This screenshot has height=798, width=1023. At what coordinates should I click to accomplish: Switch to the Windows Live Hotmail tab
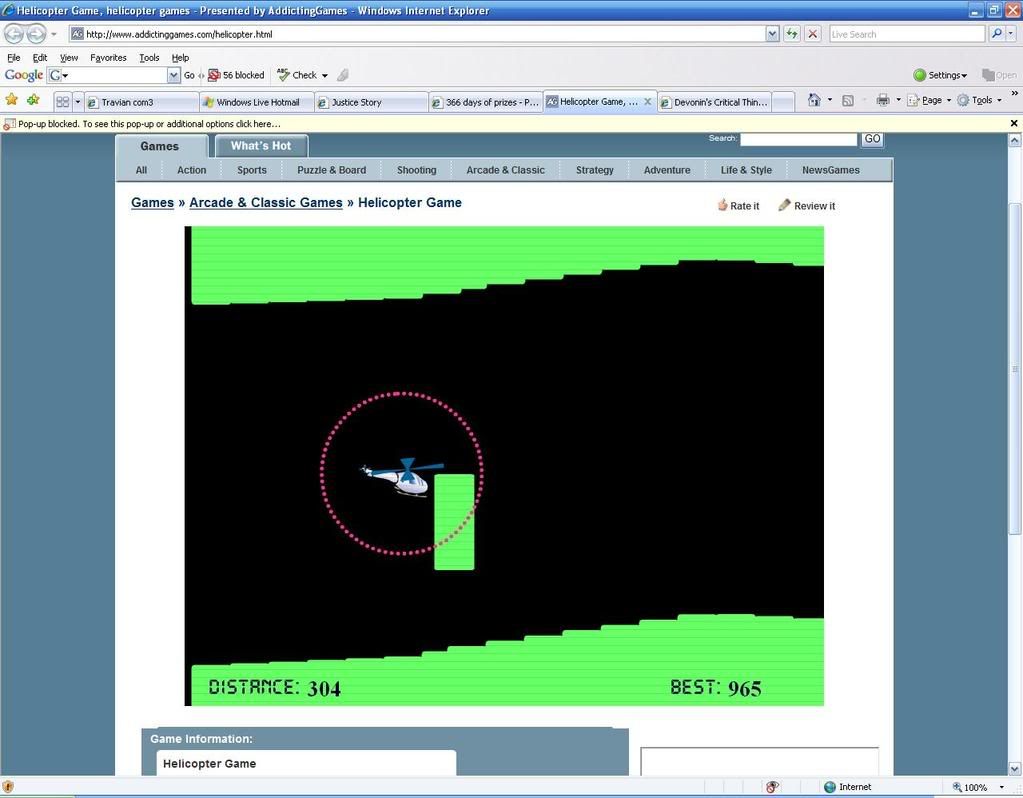tap(256, 102)
